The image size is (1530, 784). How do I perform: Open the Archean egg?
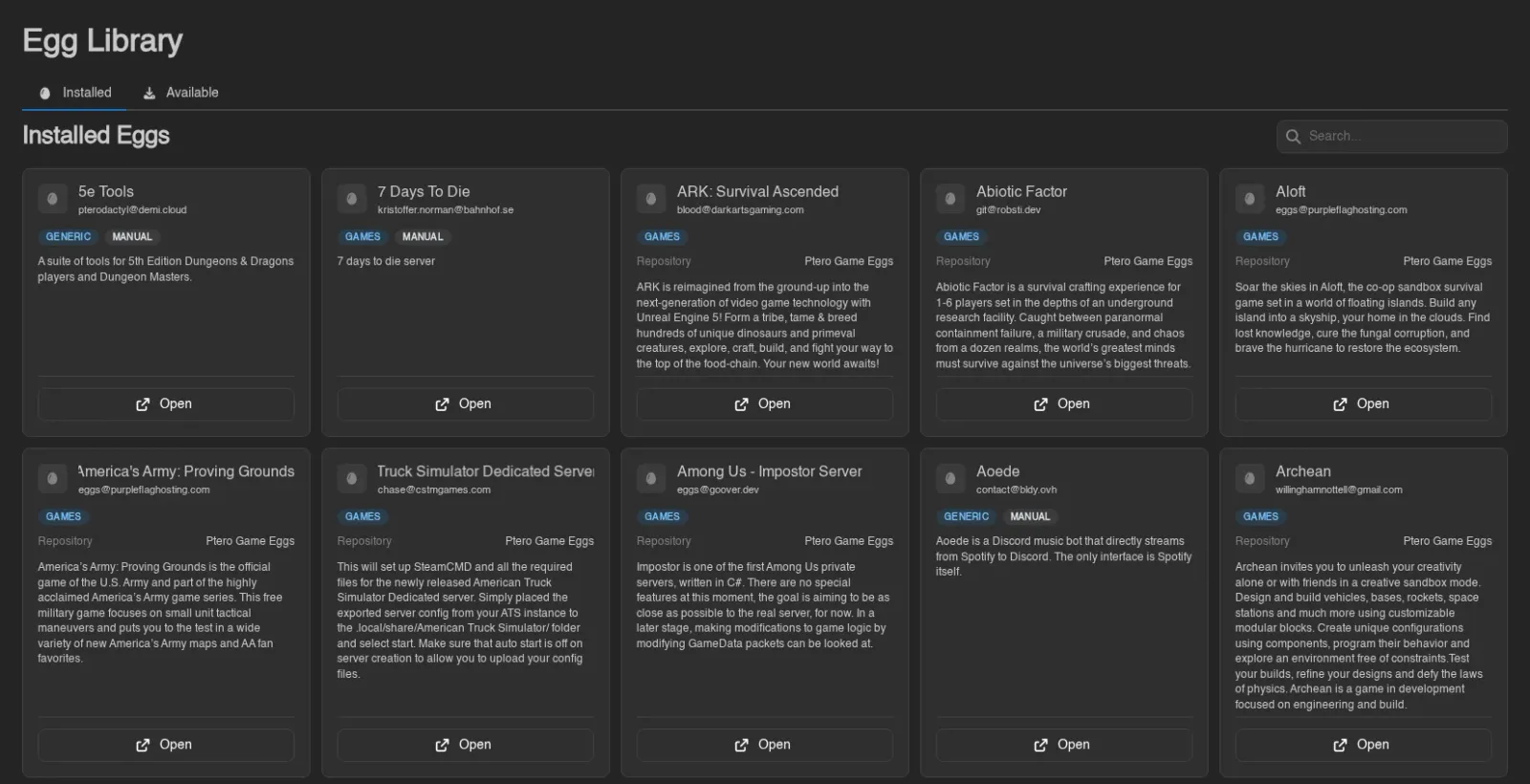1363,745
